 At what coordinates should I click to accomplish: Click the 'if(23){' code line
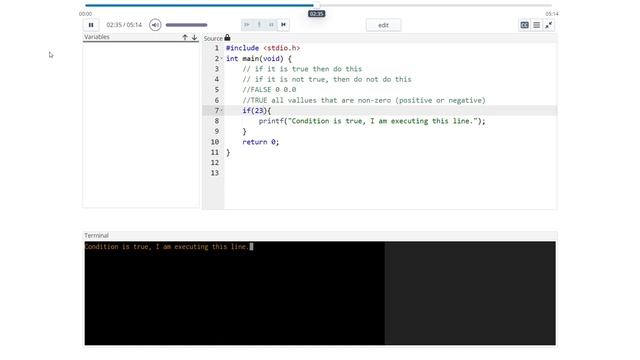tap(257, 111)
